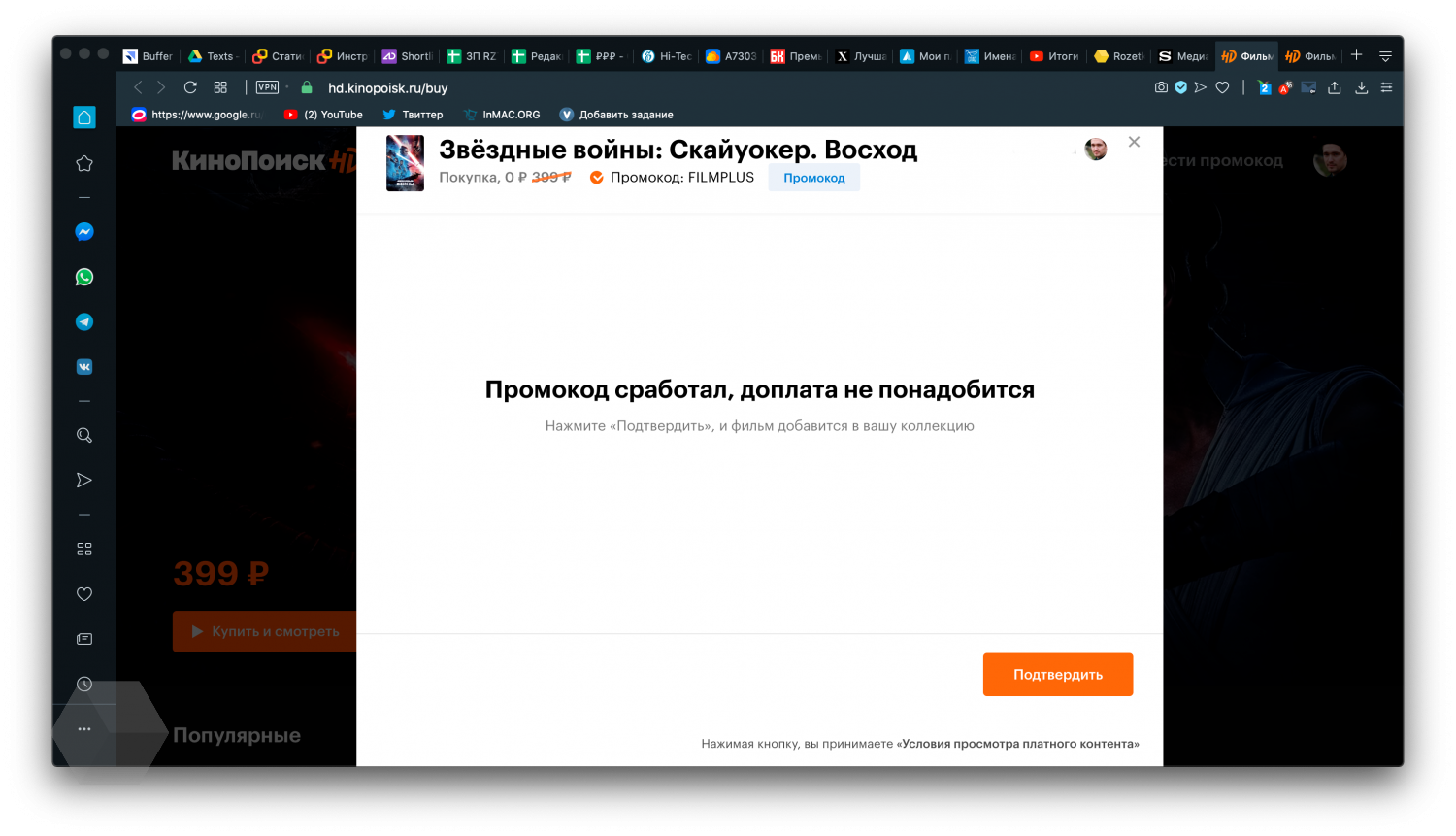Open personal news in the sidebar
Viewport: 1456px width, 836px height.
point(84,639)
